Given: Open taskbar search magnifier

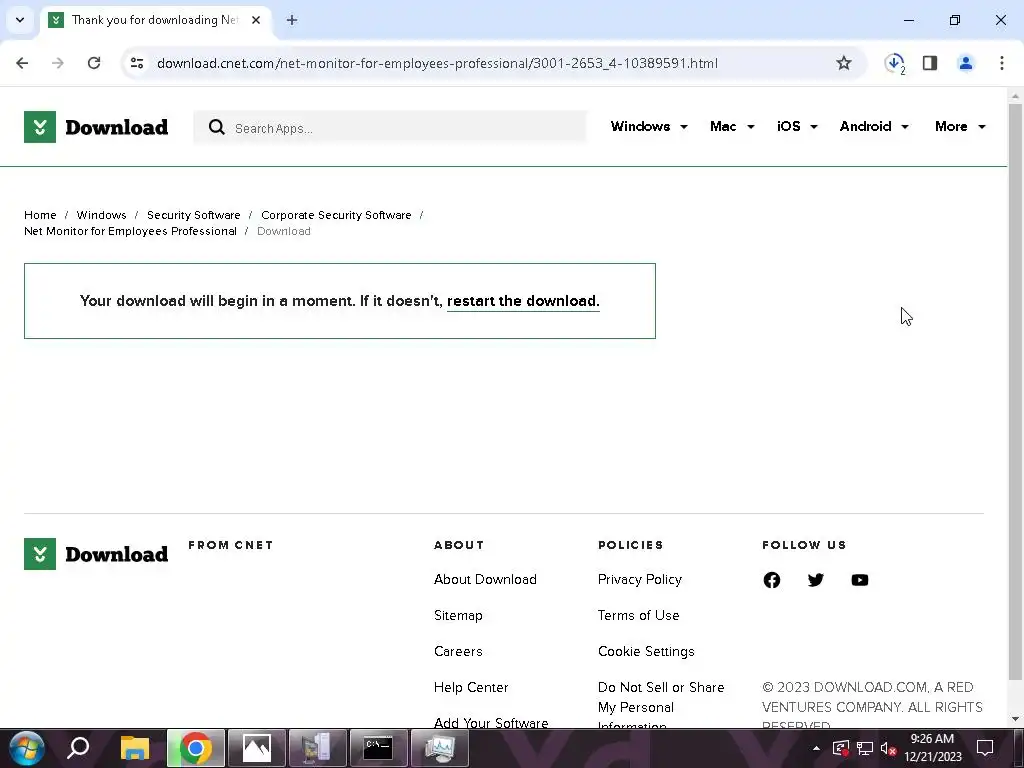Looking at the screenshot, I should coord(78,748).
